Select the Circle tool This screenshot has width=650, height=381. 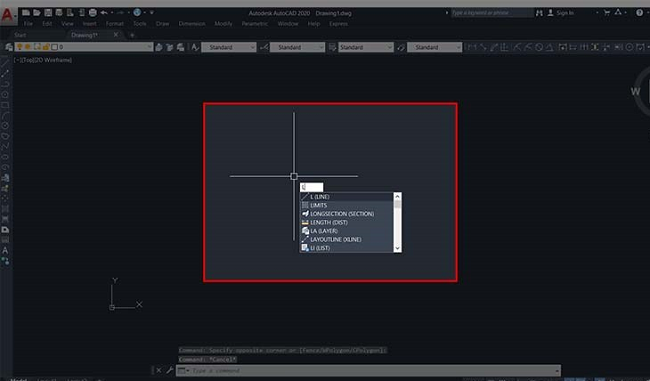coord(5,125)
